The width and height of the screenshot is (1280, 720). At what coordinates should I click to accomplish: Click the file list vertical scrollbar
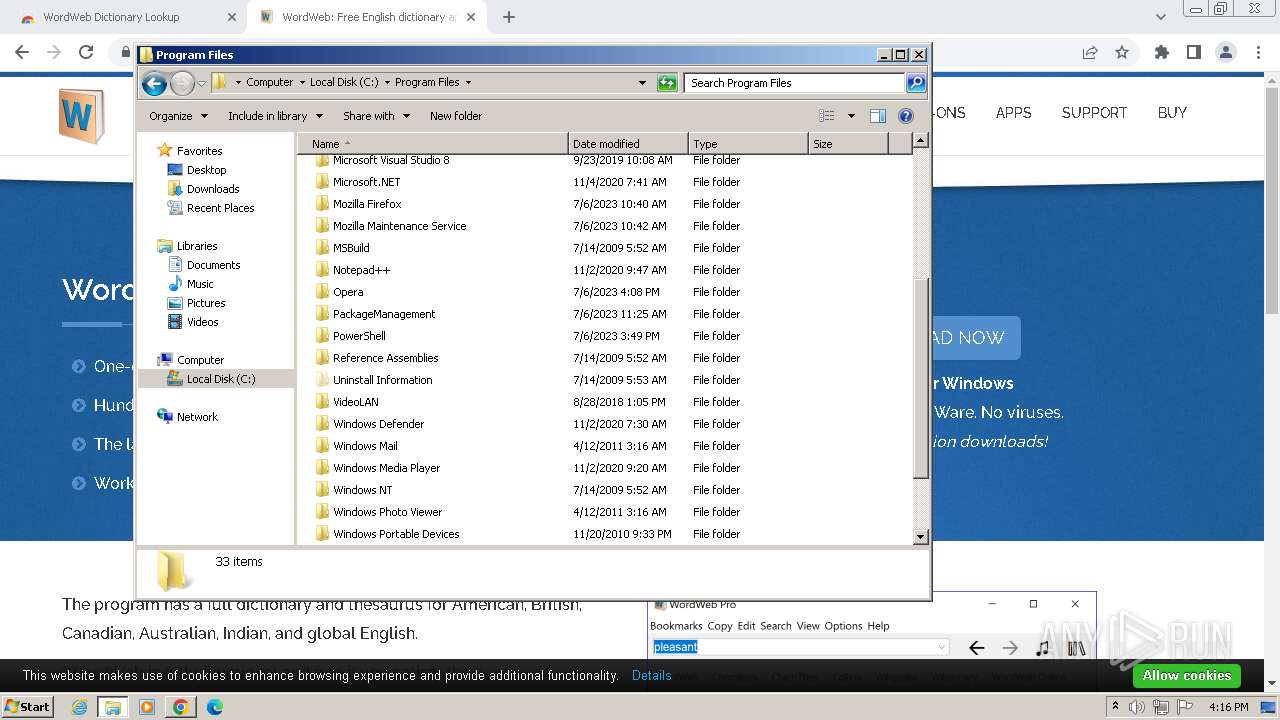point(921,378)
